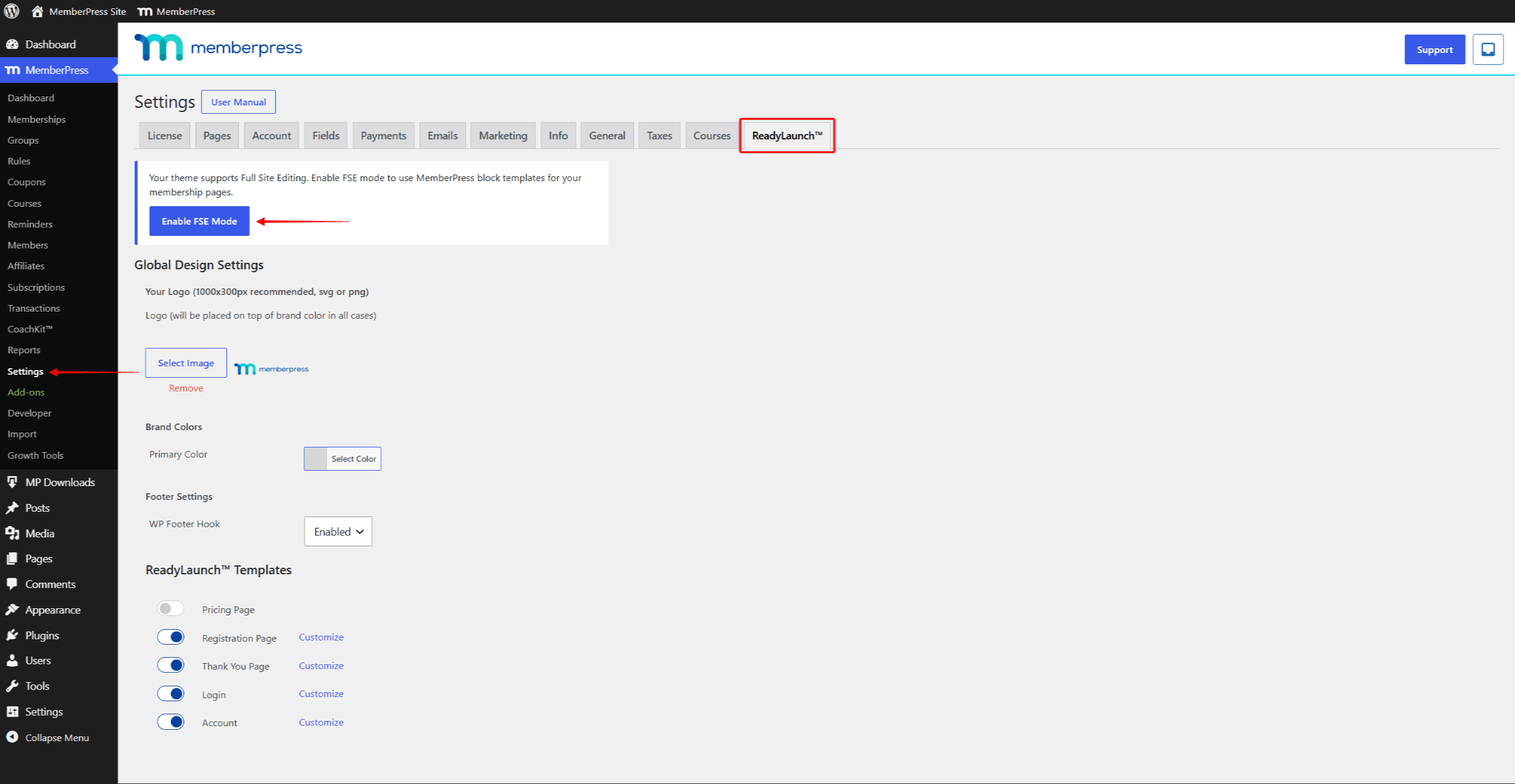This screenshot has width=1515, height=784.
Task: Click the Select Image button
Action: (x=186, y=363)
